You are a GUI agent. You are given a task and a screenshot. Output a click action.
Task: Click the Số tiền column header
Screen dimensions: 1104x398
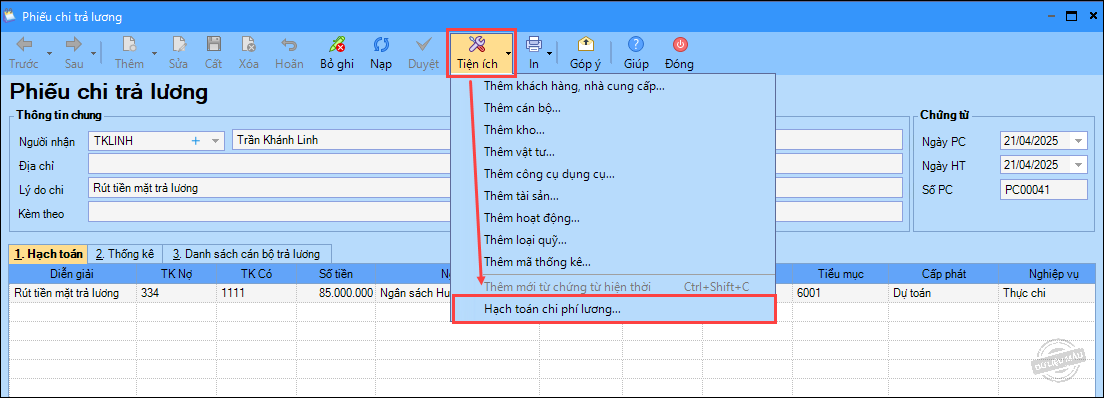click(336, 273)
